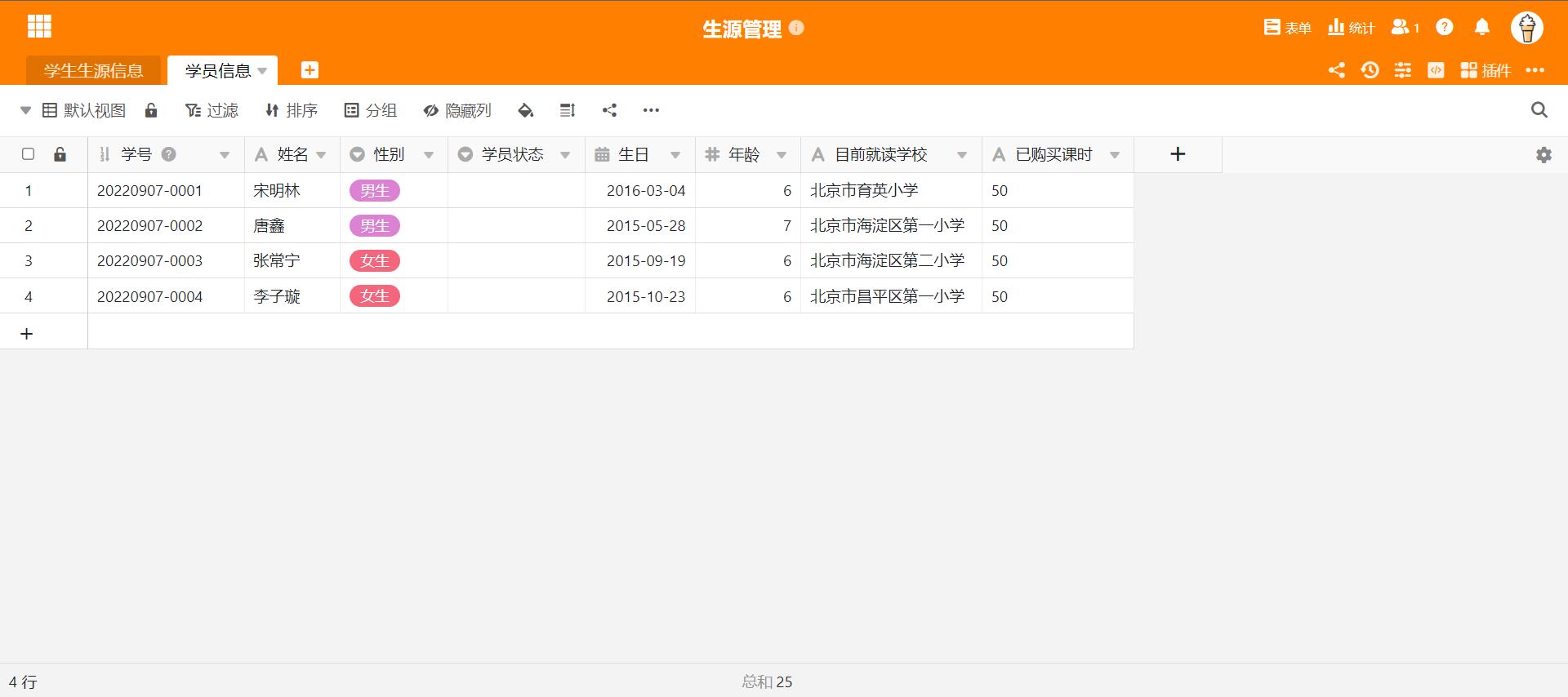The height and width of the screenshot is (697, 1568).
Task: Open the 生日 column dropdown arrow
Action: click(x=675, y=155)
